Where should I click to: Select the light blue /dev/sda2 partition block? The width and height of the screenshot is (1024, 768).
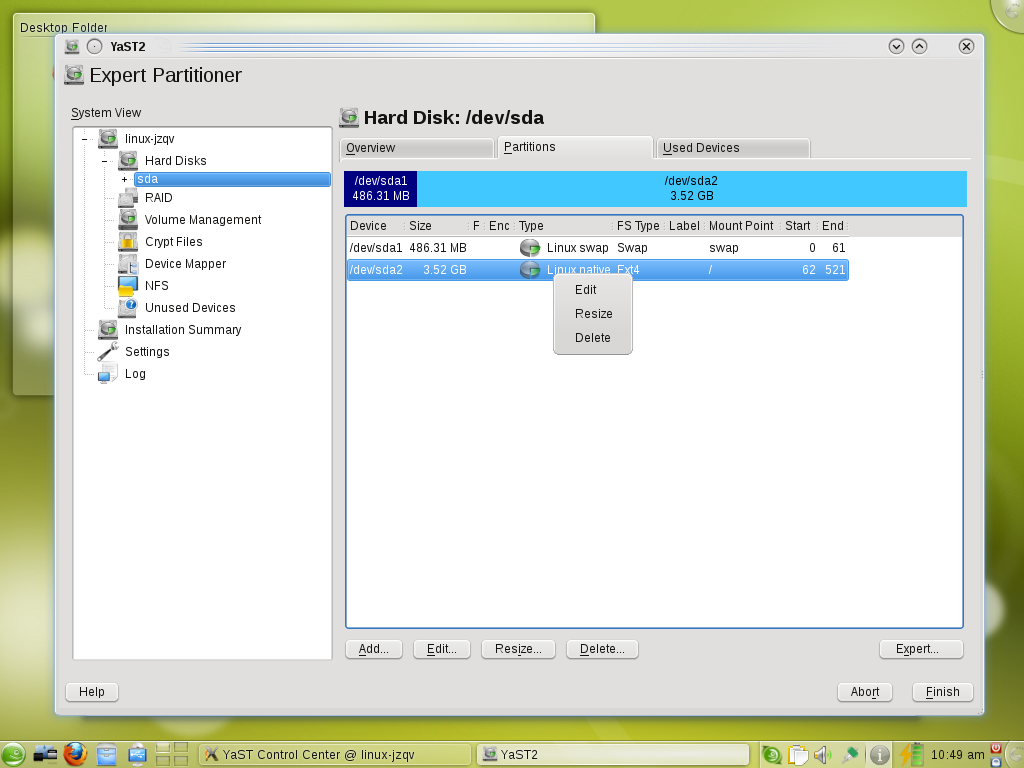coord(692,189)
